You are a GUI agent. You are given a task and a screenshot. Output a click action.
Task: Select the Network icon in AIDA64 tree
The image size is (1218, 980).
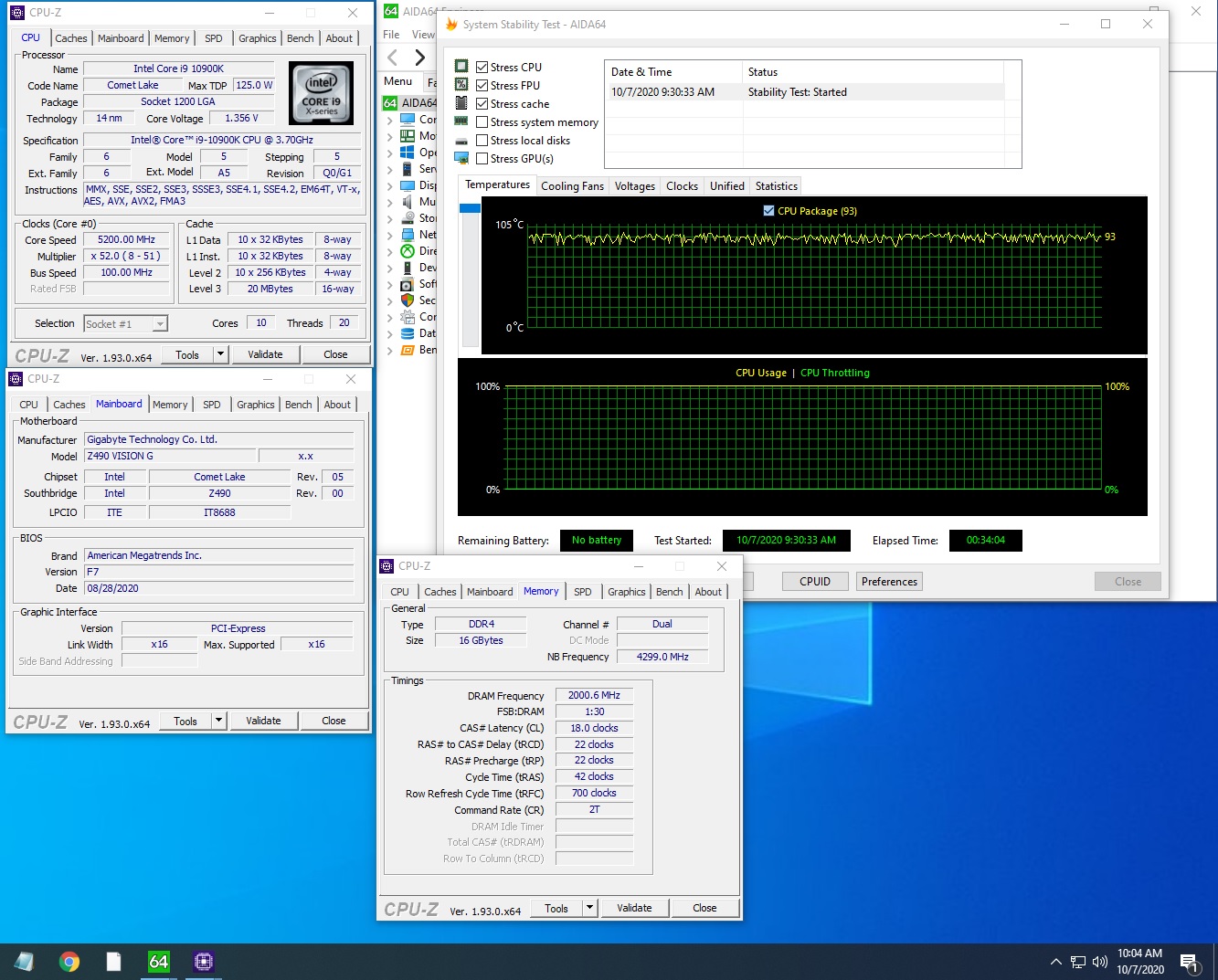pyautogui.click(x=408, y=235)
